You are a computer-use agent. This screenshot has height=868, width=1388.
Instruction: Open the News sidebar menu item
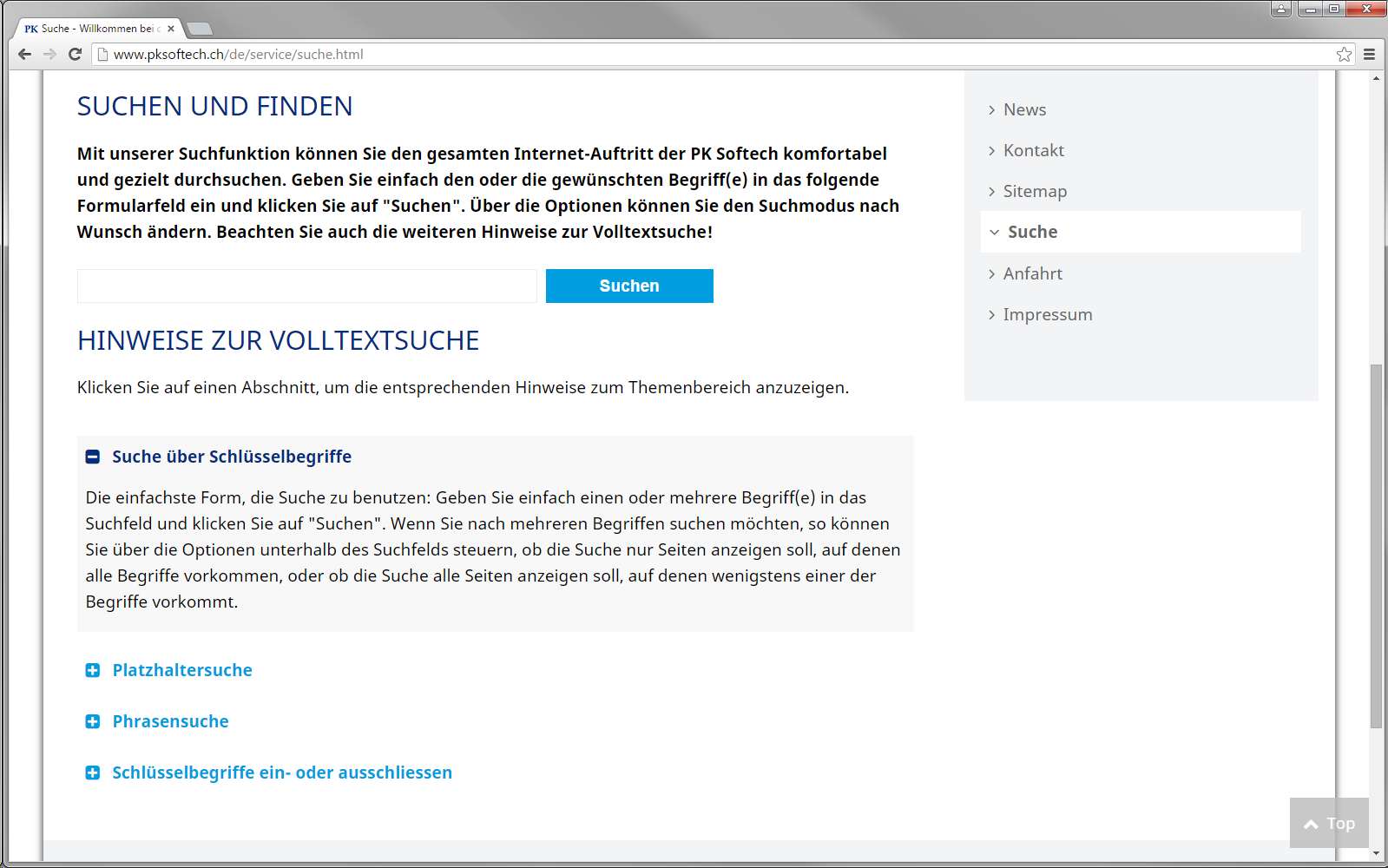(x=1024, y=109)
